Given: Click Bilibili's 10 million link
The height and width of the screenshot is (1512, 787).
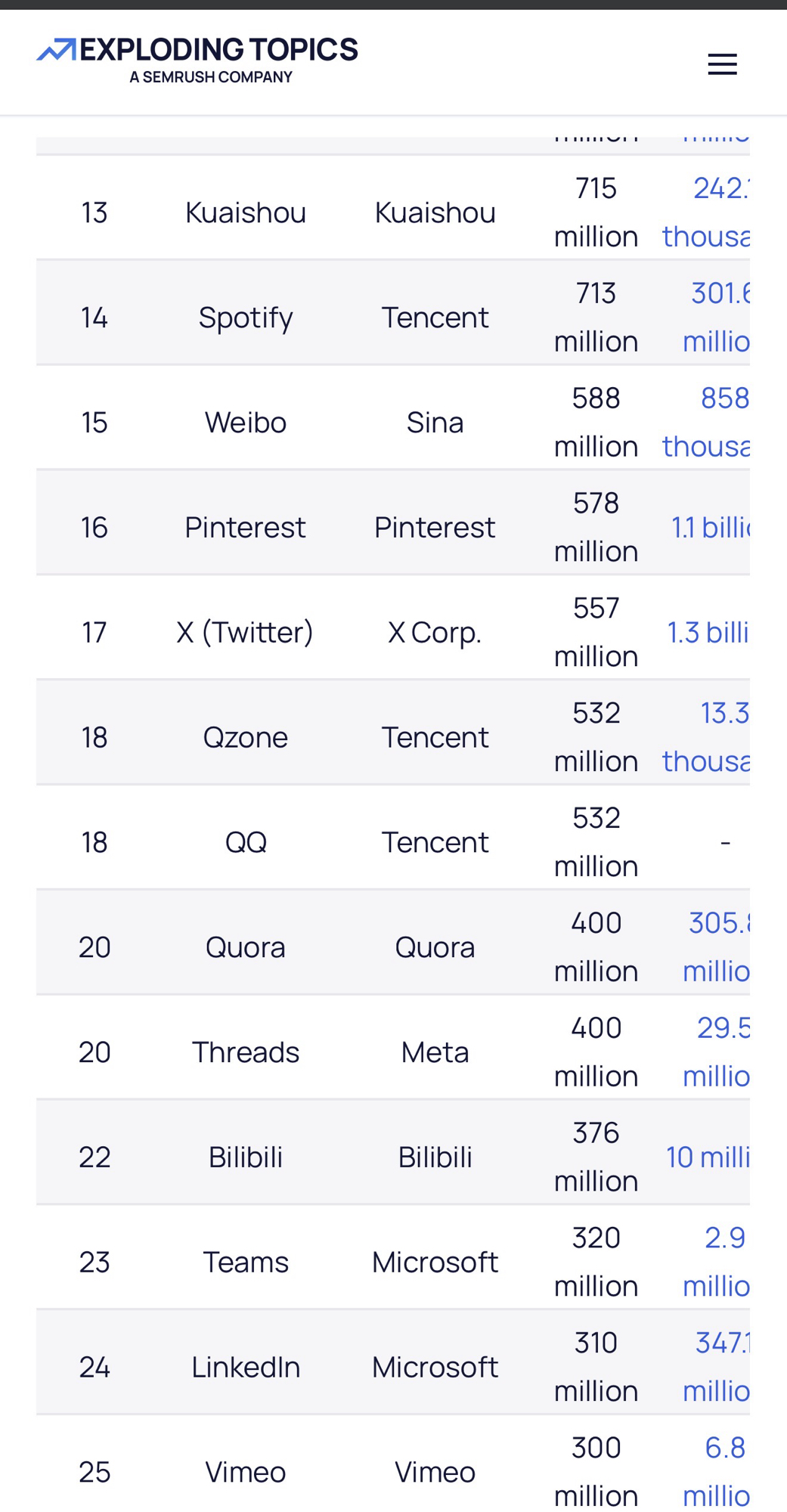Looking at the screenshot, I should [x=708, y=1157].
